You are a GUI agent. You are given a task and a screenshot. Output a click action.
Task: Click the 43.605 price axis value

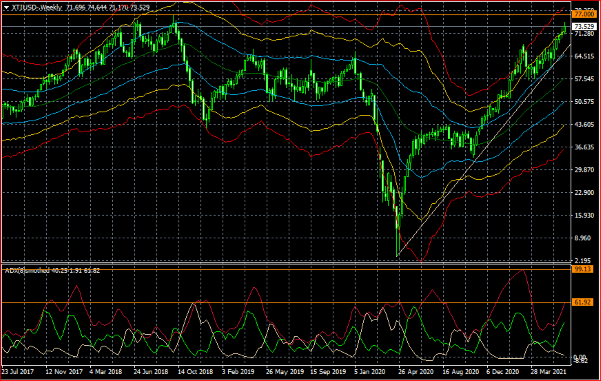tap(584, 125)
